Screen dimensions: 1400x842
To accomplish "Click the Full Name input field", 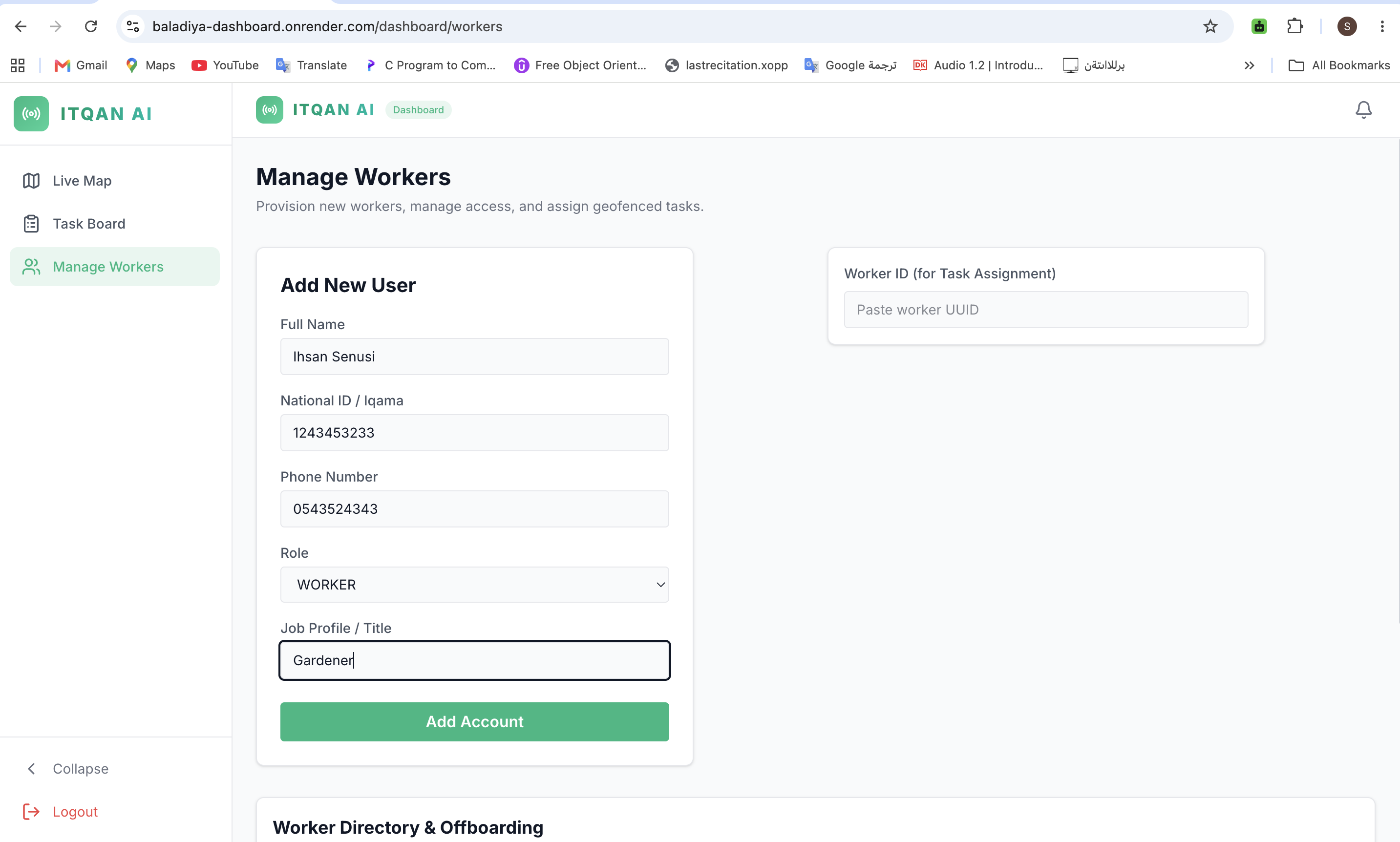I will pos(474,357).
